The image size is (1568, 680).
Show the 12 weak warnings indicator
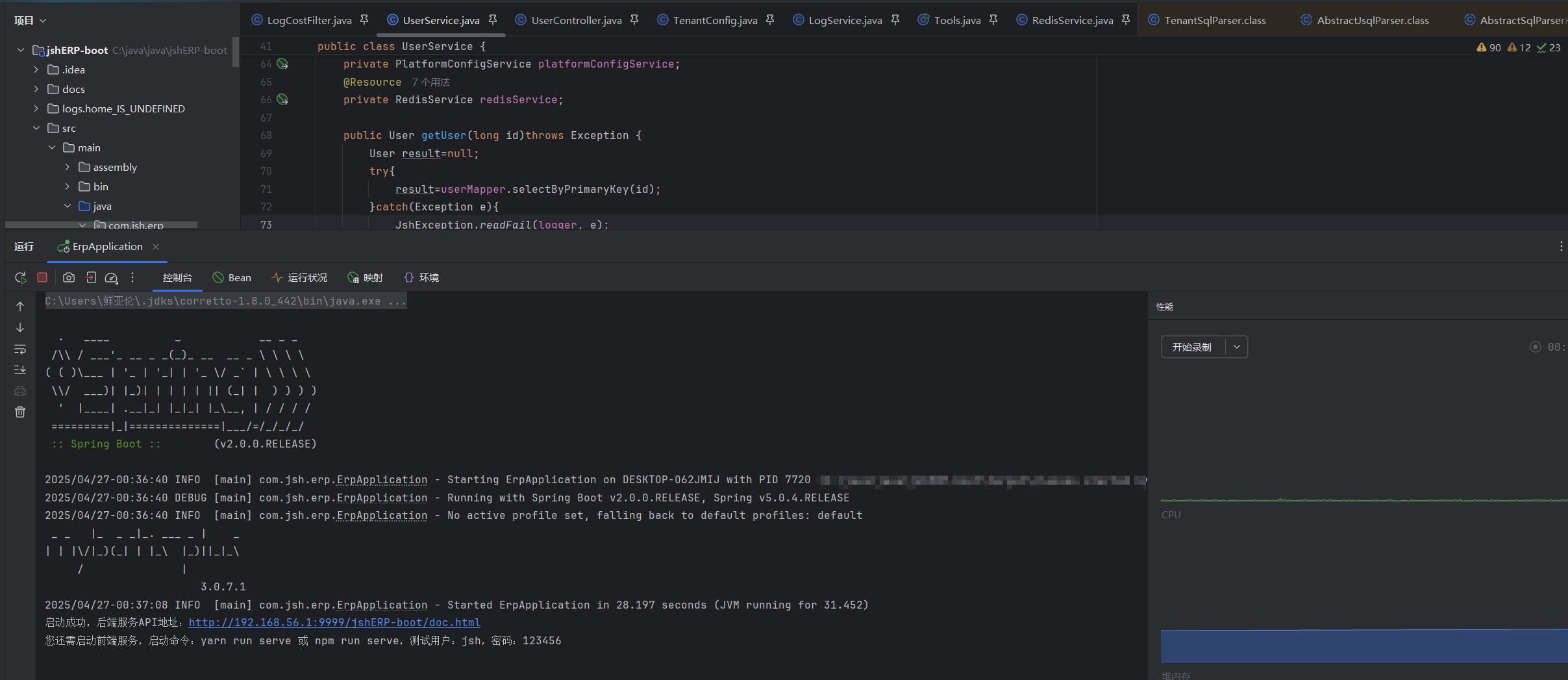point(1519,47)
